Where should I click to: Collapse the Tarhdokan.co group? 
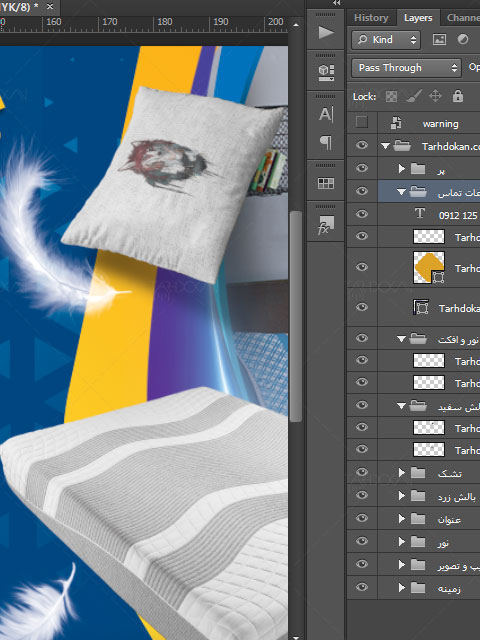(x=385, y=146)
